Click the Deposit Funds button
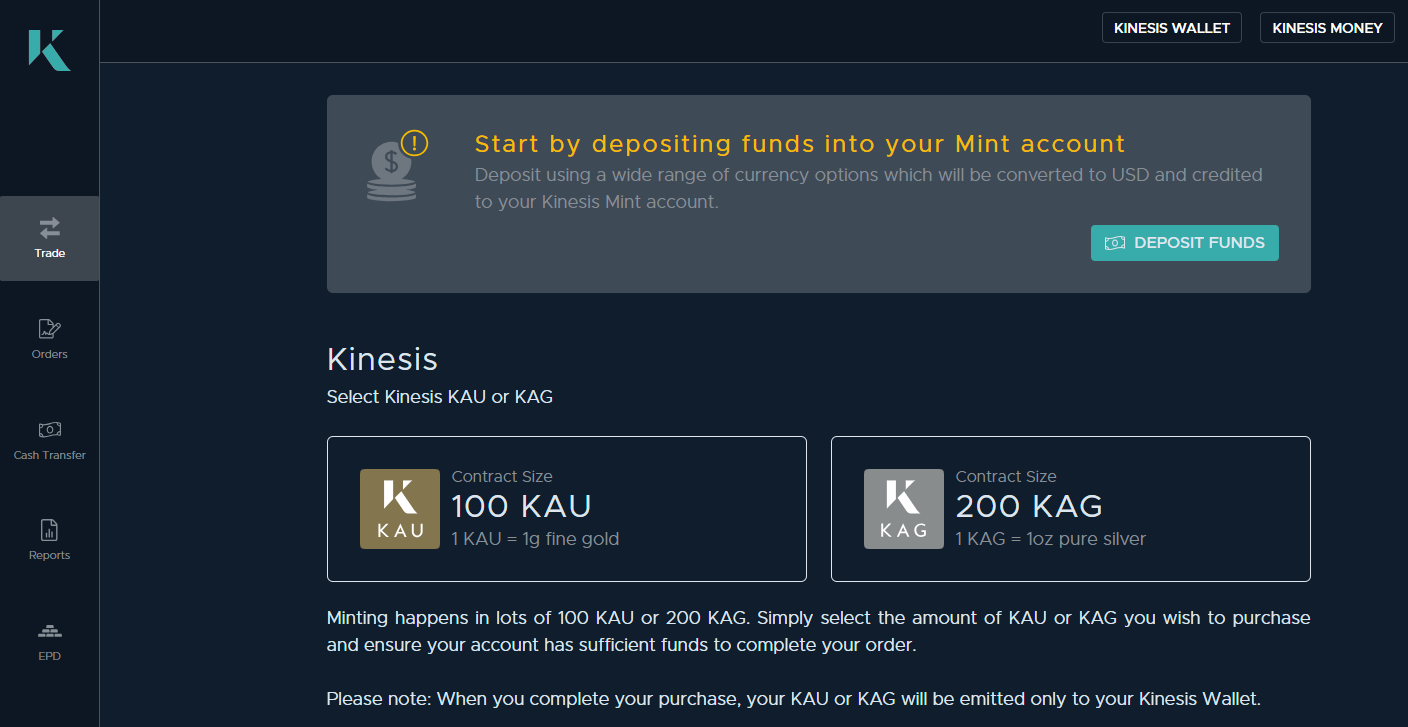 click(x=1185, y=243)
